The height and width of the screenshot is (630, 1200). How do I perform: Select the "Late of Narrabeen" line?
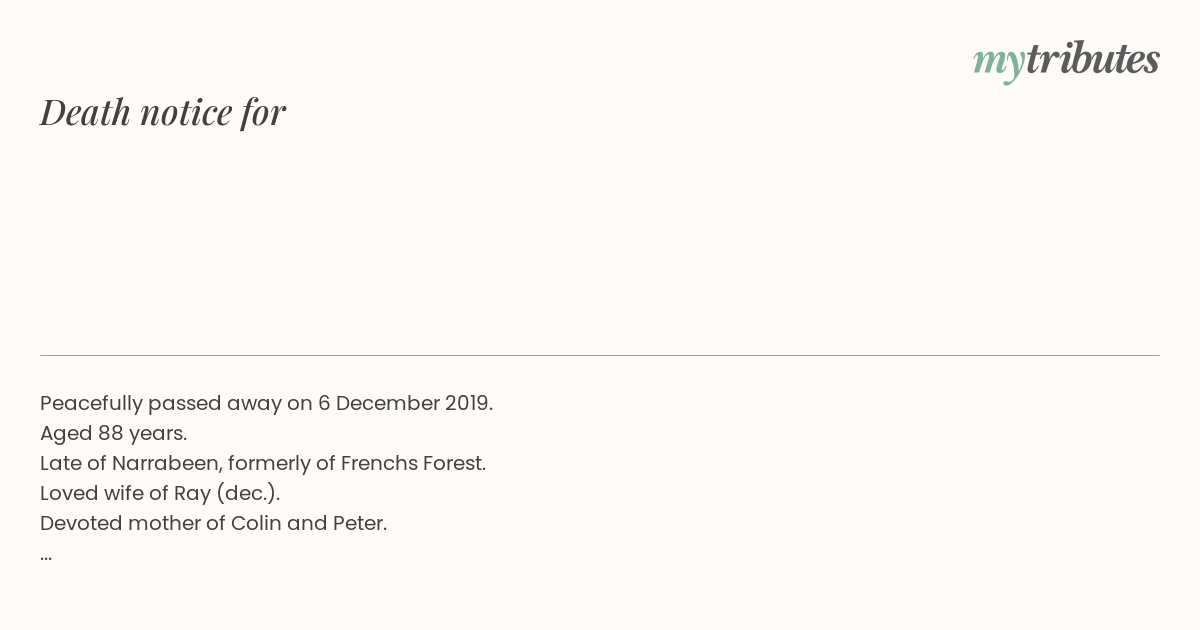coord(263,463)
